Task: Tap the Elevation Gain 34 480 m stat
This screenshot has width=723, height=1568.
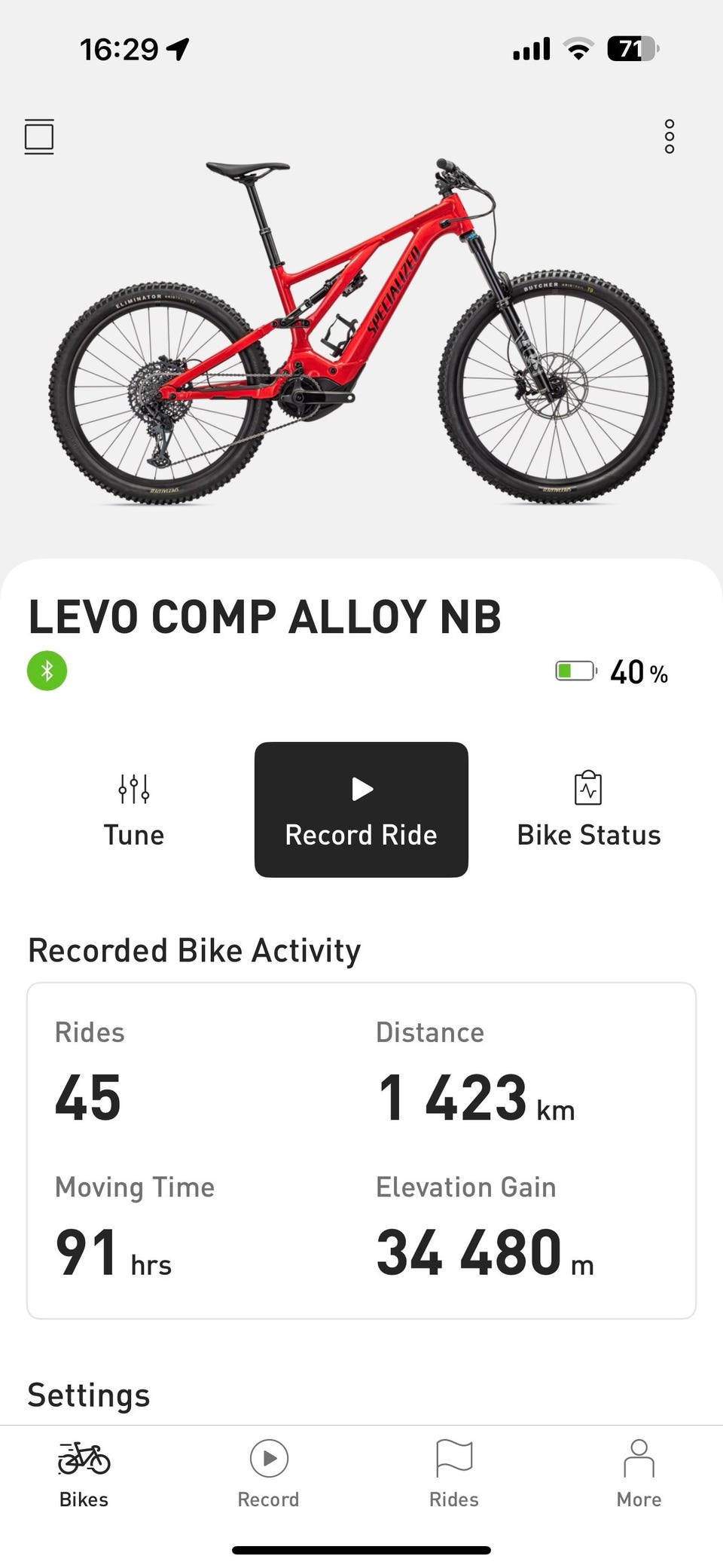Action: (484, 1252)
